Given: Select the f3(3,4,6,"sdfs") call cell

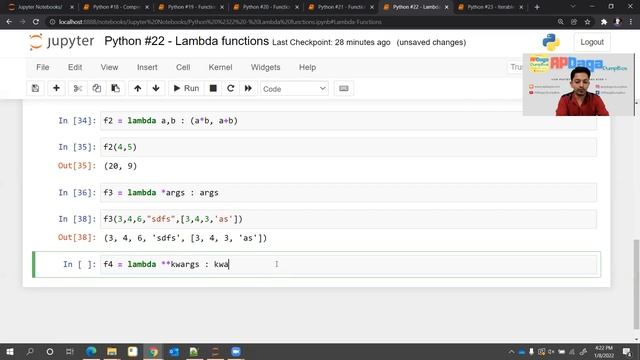Looking at the screenshot, I should [348, 219].
